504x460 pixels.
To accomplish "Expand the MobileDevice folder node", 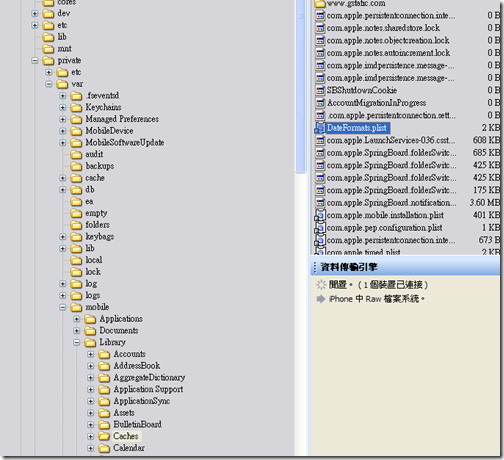I will click(x=63, y=131).
